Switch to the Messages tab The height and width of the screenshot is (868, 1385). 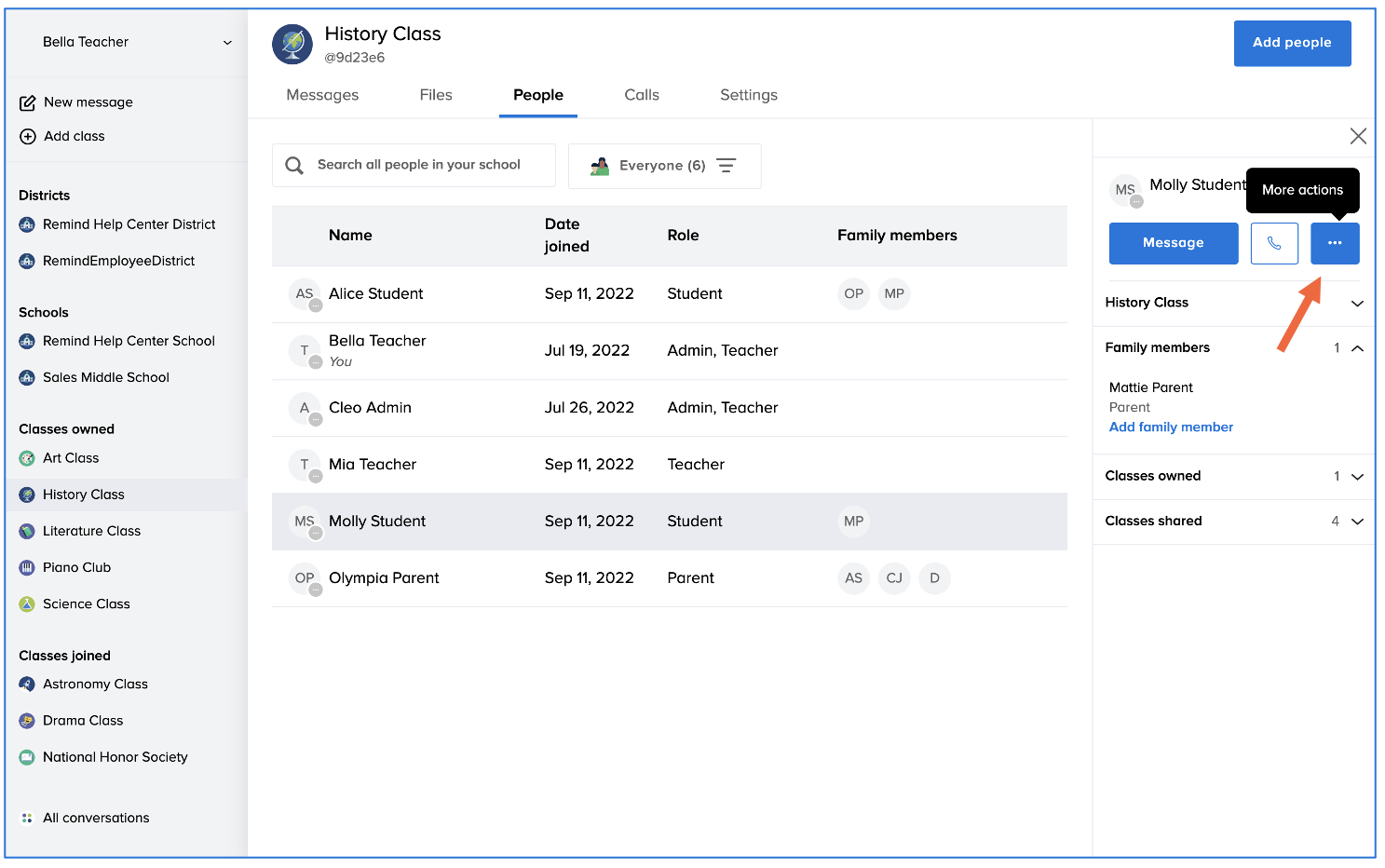[322, 95]
